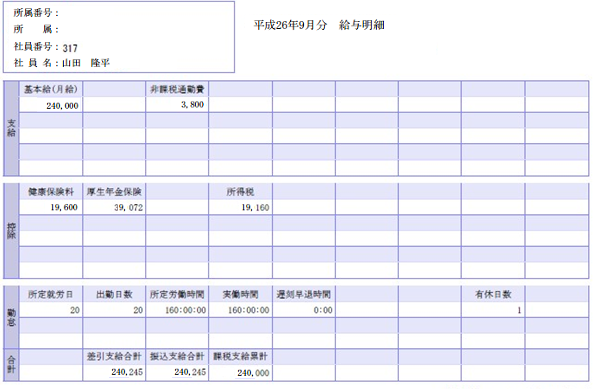Screen dimensions: 593x389
Task: Select the employee number 317
Action: 70,48
